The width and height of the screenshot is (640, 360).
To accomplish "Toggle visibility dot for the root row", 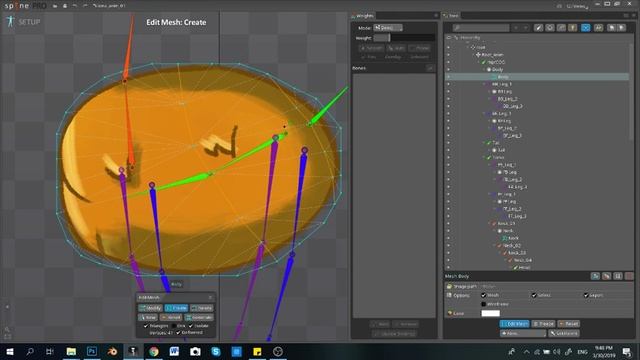I will point(448,47).
